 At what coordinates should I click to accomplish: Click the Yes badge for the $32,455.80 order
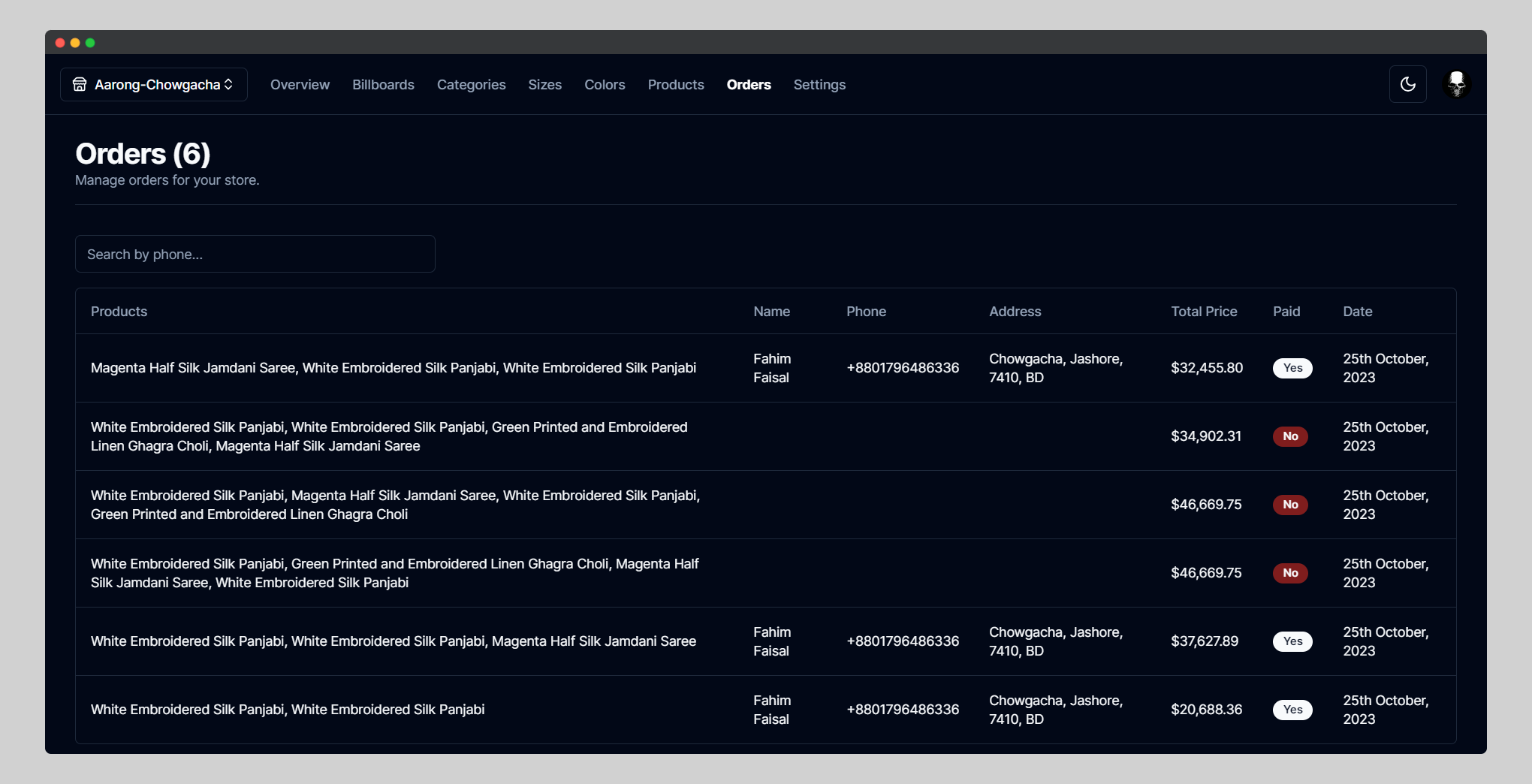(x=1292, y=368)
